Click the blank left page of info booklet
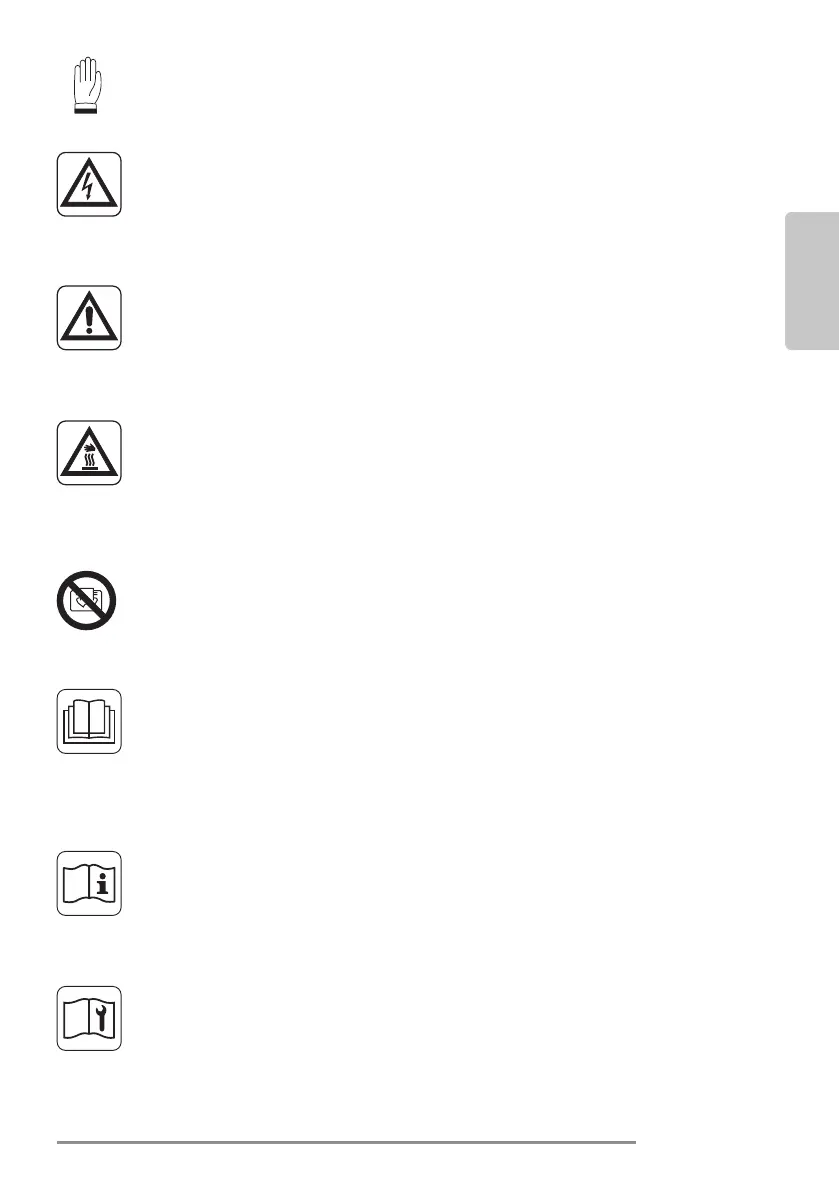 [x=76, y=885]
